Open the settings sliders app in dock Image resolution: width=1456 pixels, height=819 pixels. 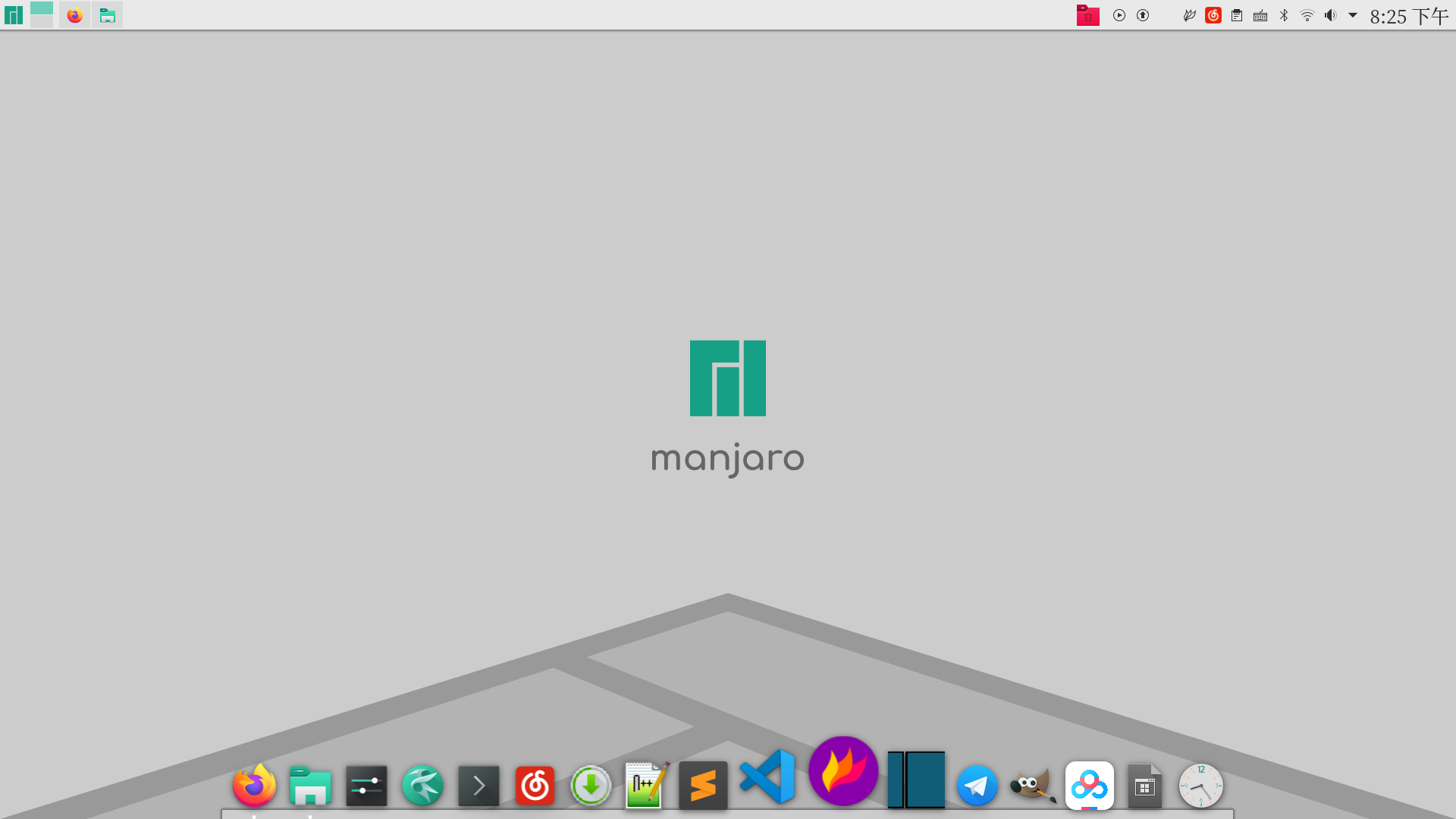tap(366, 786)
